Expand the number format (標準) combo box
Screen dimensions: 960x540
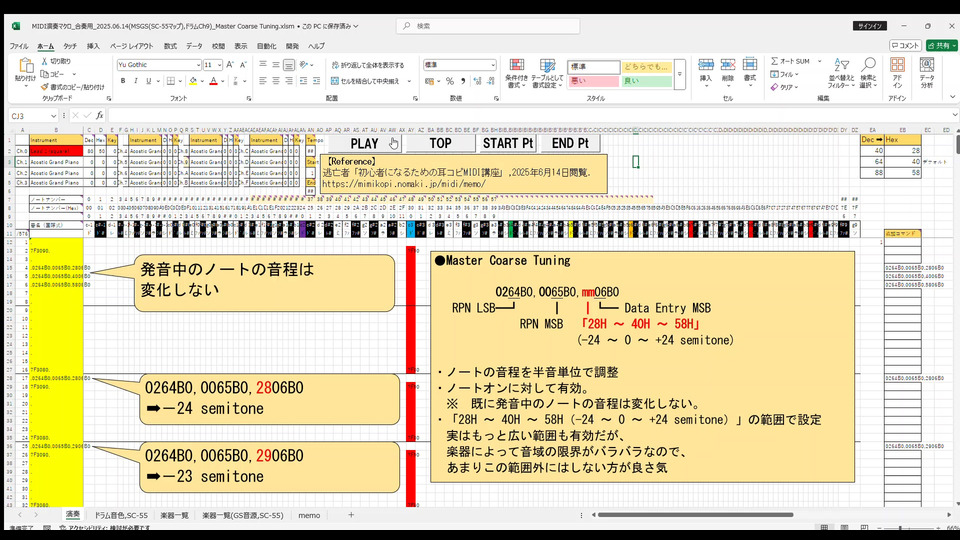(x=493, y=65)
